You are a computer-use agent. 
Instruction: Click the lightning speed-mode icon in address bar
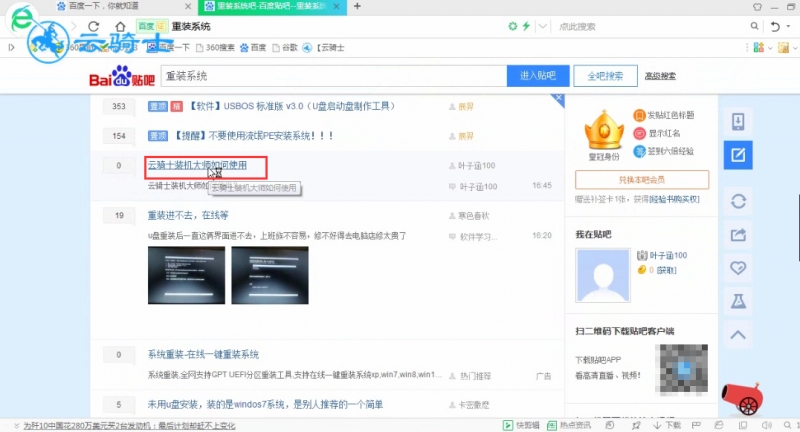[x=526, y=26]
